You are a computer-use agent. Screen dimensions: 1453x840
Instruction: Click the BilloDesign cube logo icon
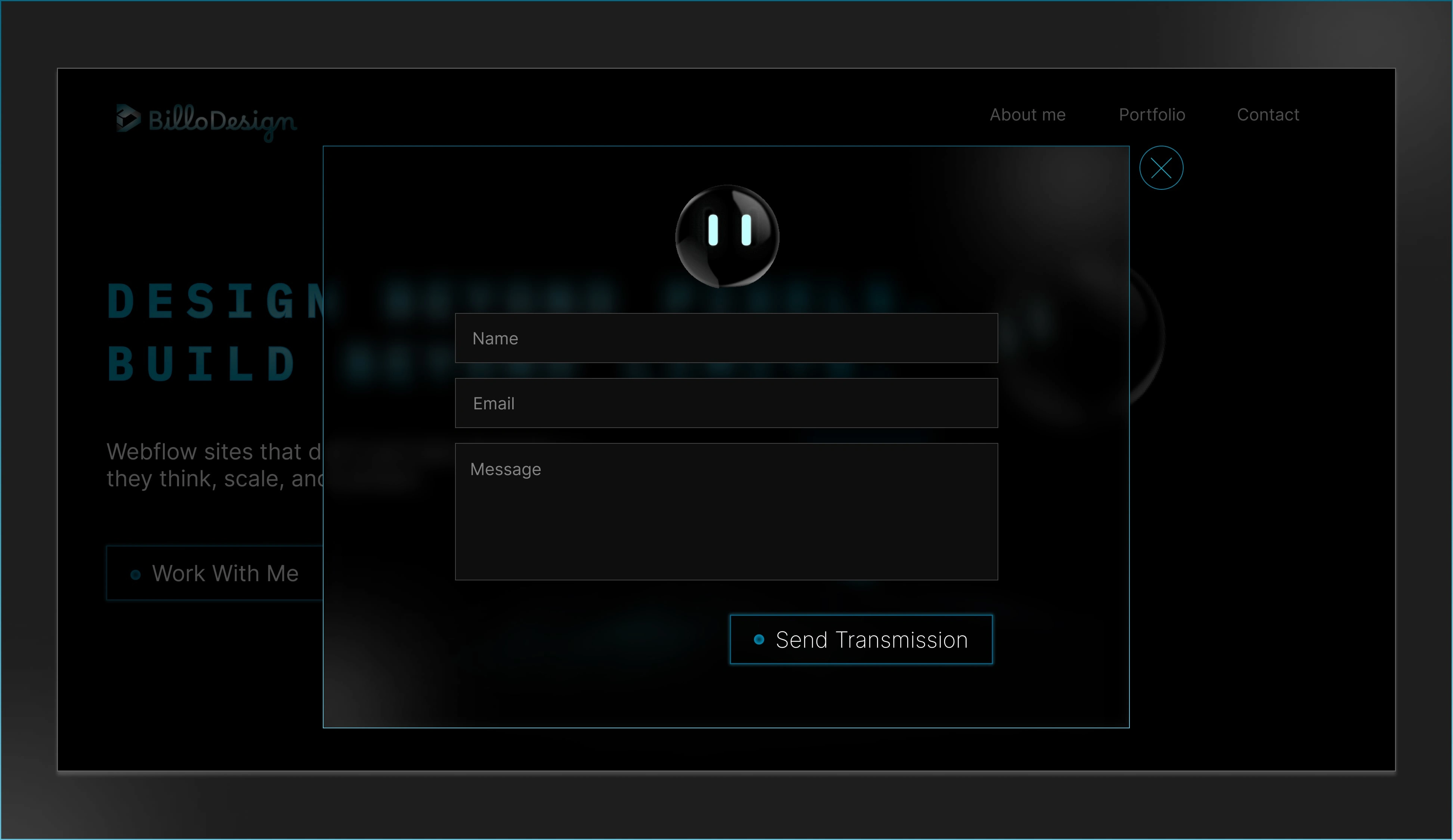click(128, 120)
